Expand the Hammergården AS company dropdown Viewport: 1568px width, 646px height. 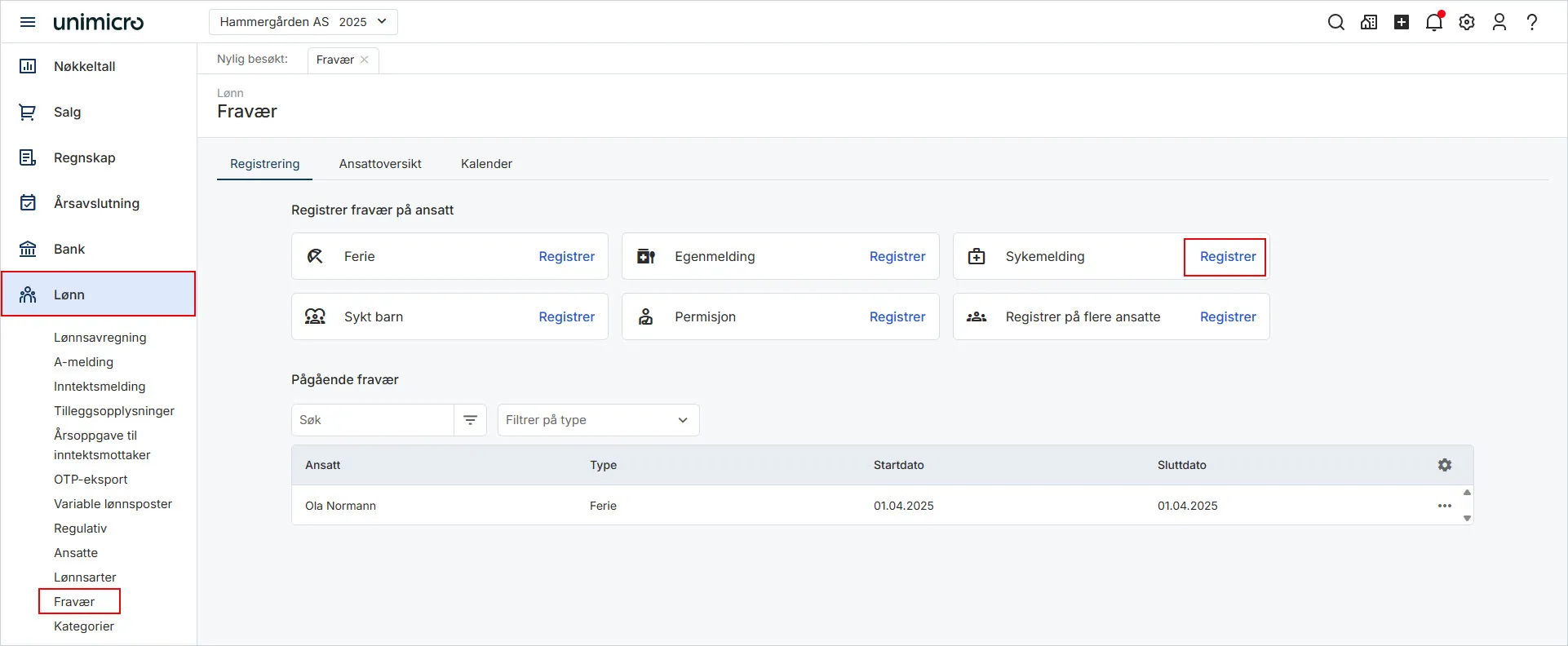(303, 22)
